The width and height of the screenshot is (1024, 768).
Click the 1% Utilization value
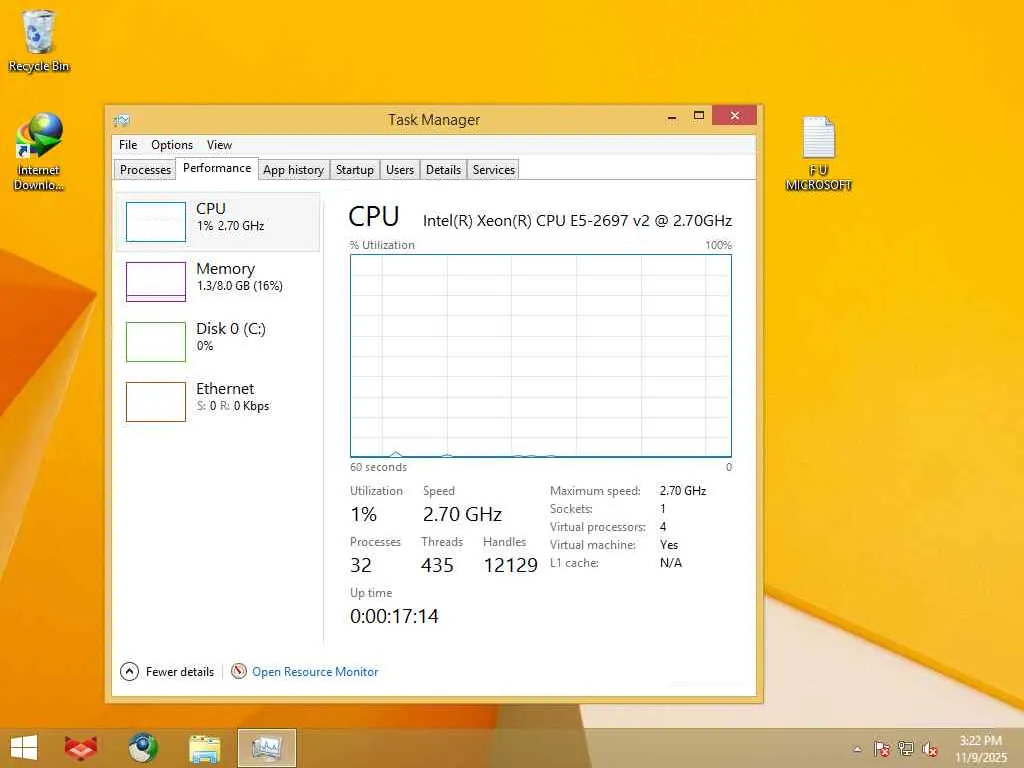click(363, 515)
